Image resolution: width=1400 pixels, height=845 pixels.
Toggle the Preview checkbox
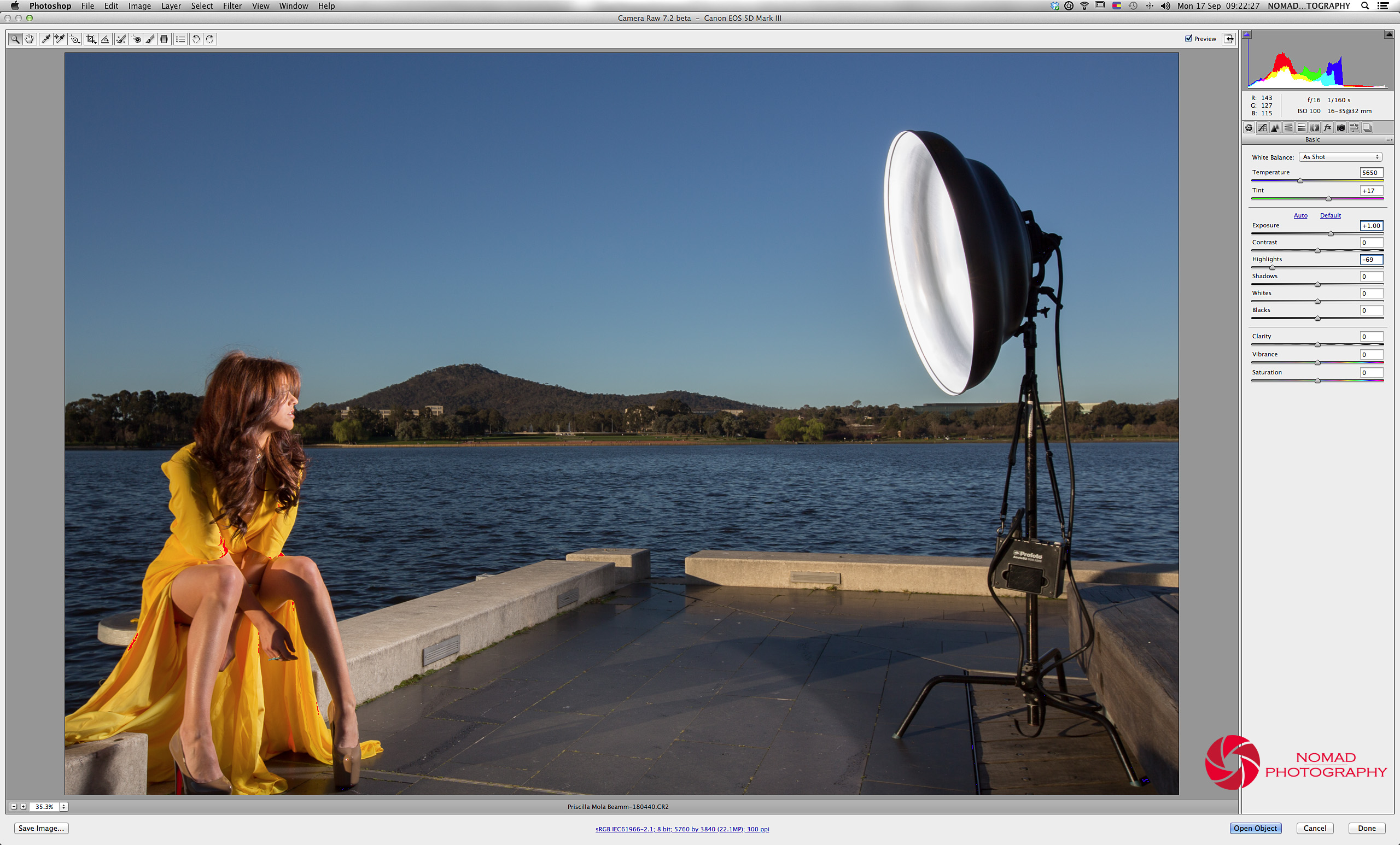click(1189, 39)
